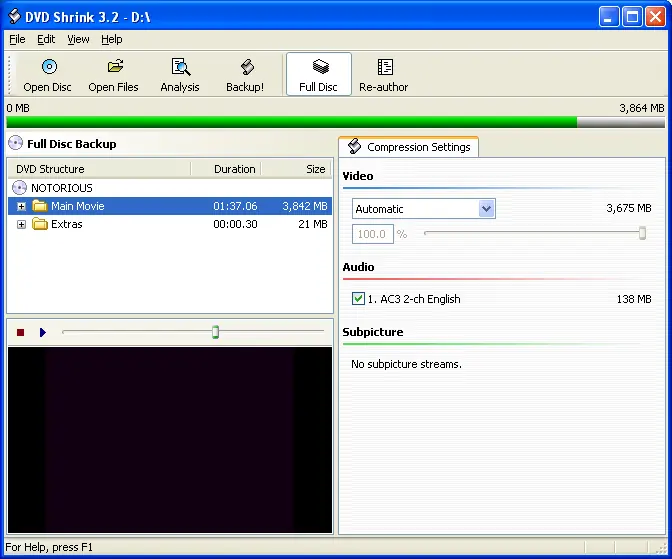The height and width of the screenshot is (559, 672).
Task: Switch to Full Disc mode
Action: tap(318, 75)
